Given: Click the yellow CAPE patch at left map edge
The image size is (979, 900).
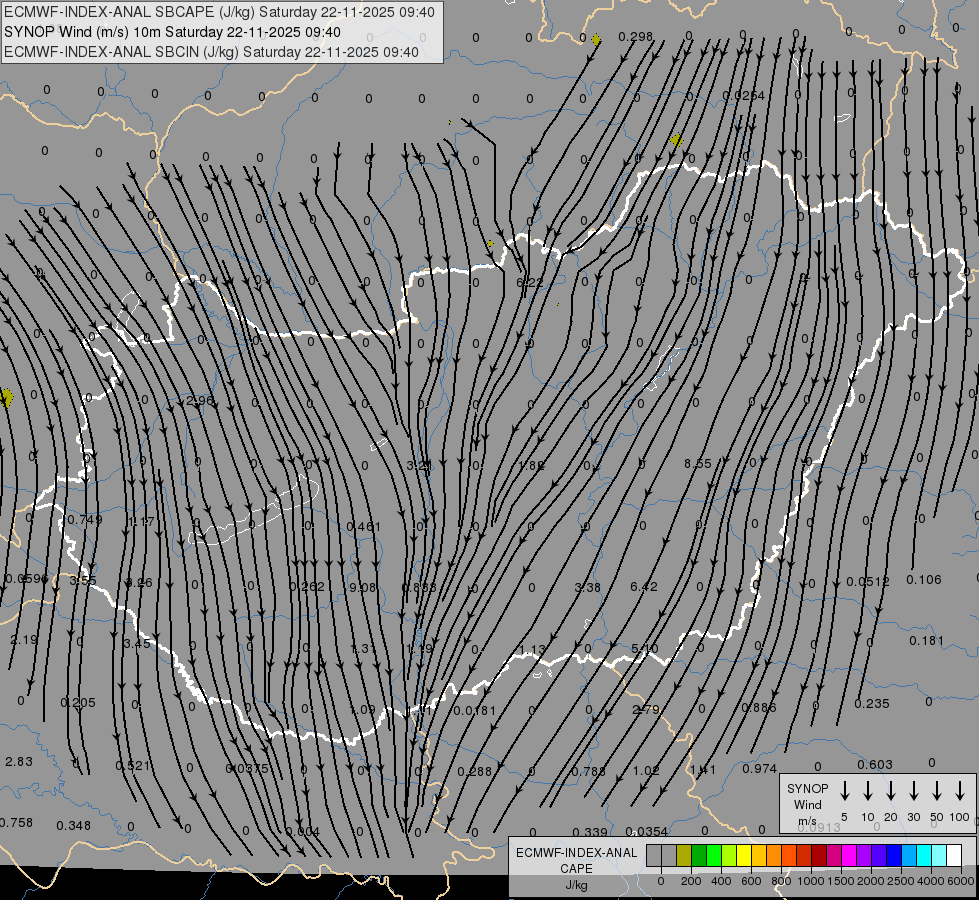Looking at the screenshot, I should (7, 398).
